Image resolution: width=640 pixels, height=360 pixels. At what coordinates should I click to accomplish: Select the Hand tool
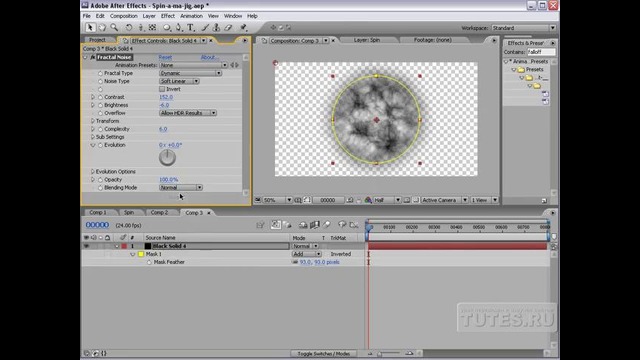pyautogui.click(x=102, y=28)
